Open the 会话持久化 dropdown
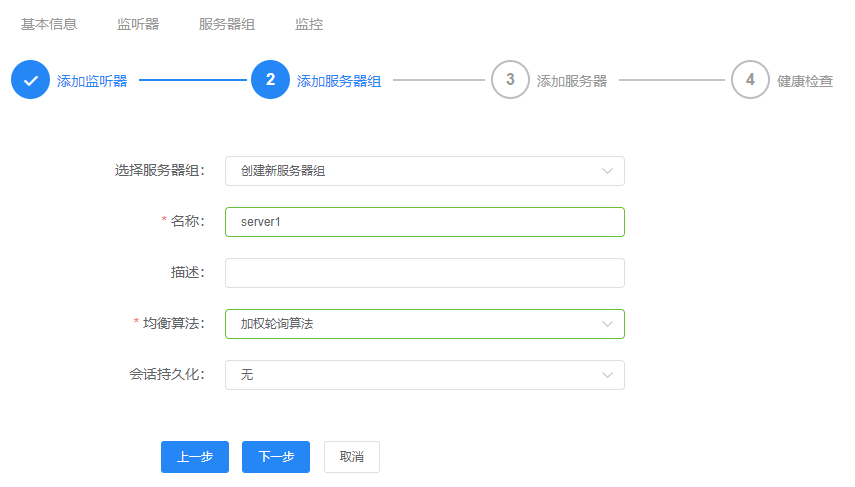Screen dimensions: 855x487 point(424,375)
